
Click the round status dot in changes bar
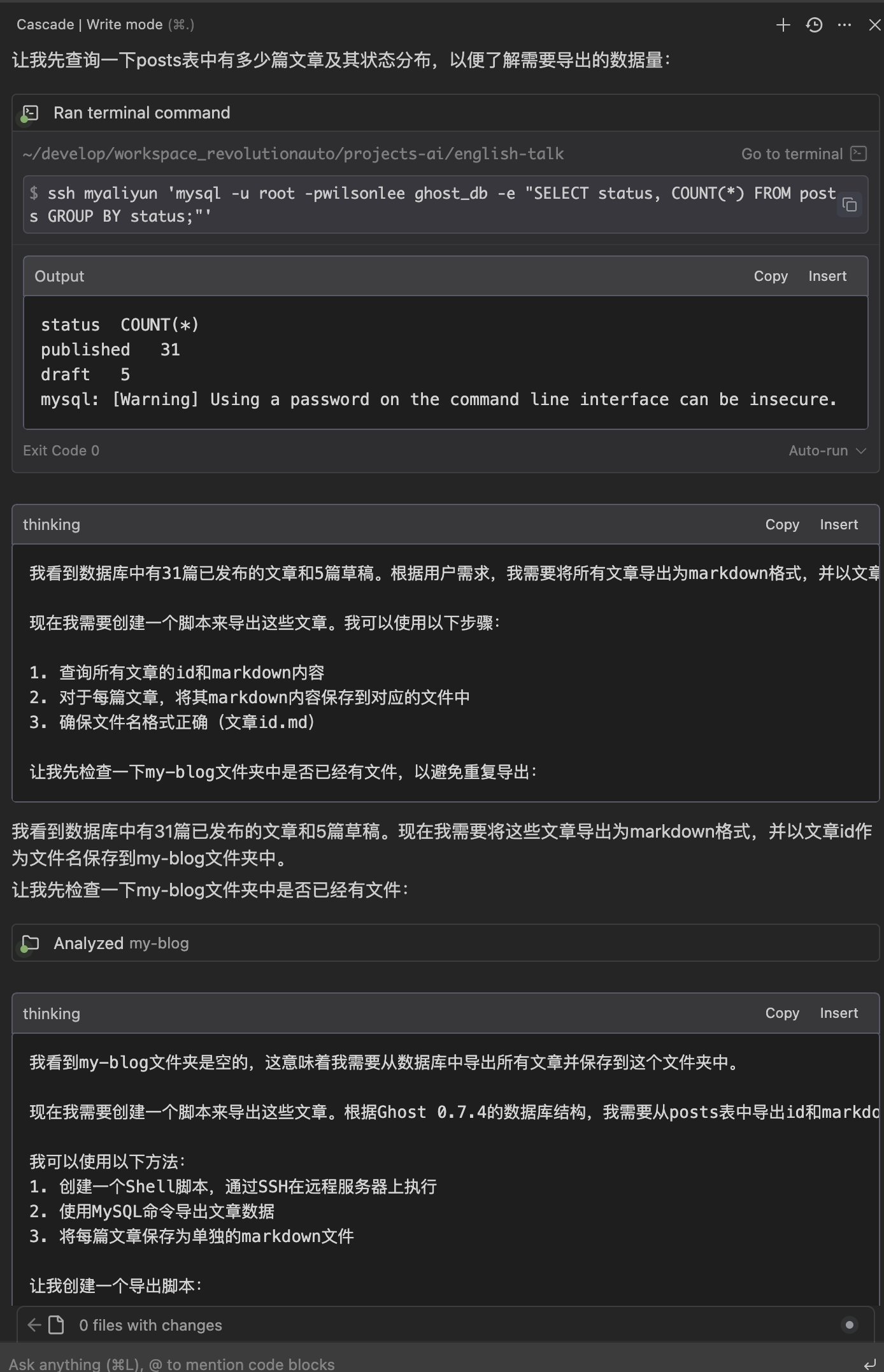(849, 1325)
